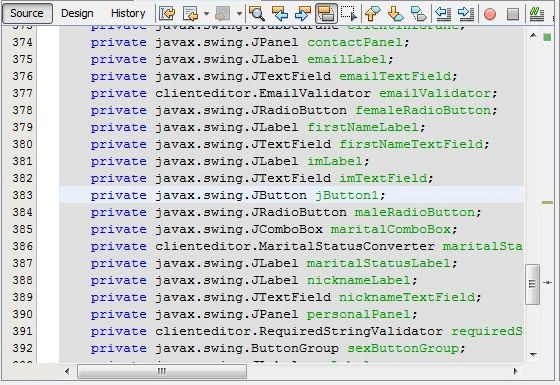Click the emailValidator variable name
560x385 pixels.
[x=435, y=94]
